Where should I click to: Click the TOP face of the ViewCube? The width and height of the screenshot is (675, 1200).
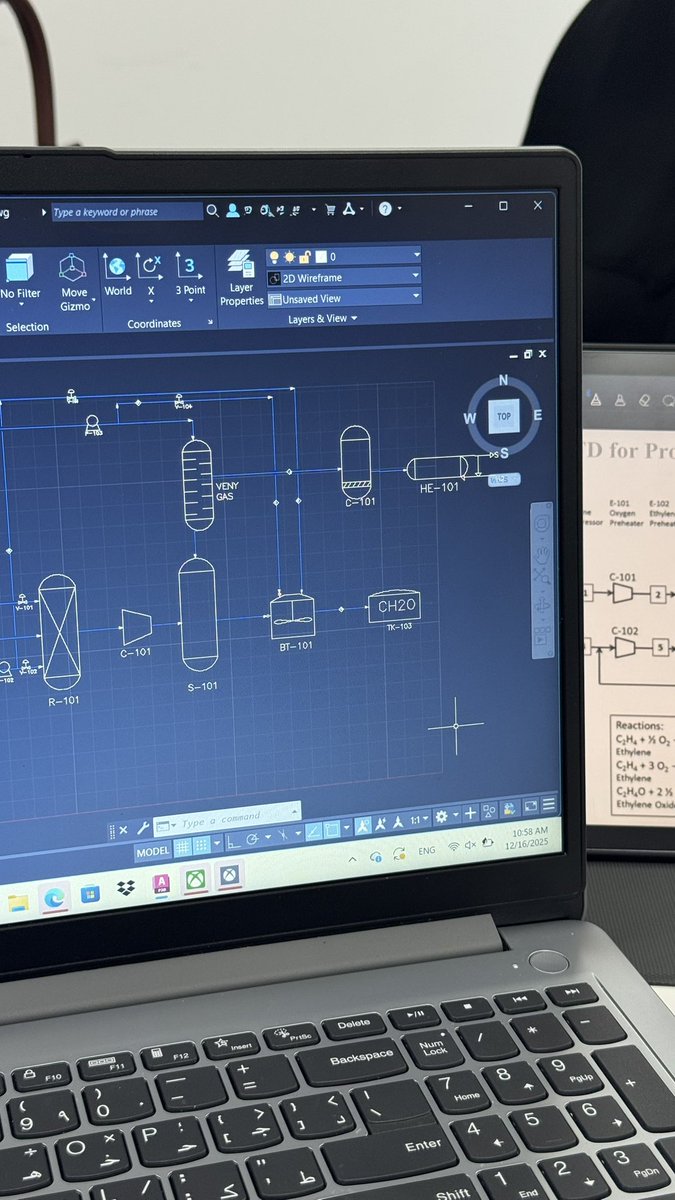point(504,415)
